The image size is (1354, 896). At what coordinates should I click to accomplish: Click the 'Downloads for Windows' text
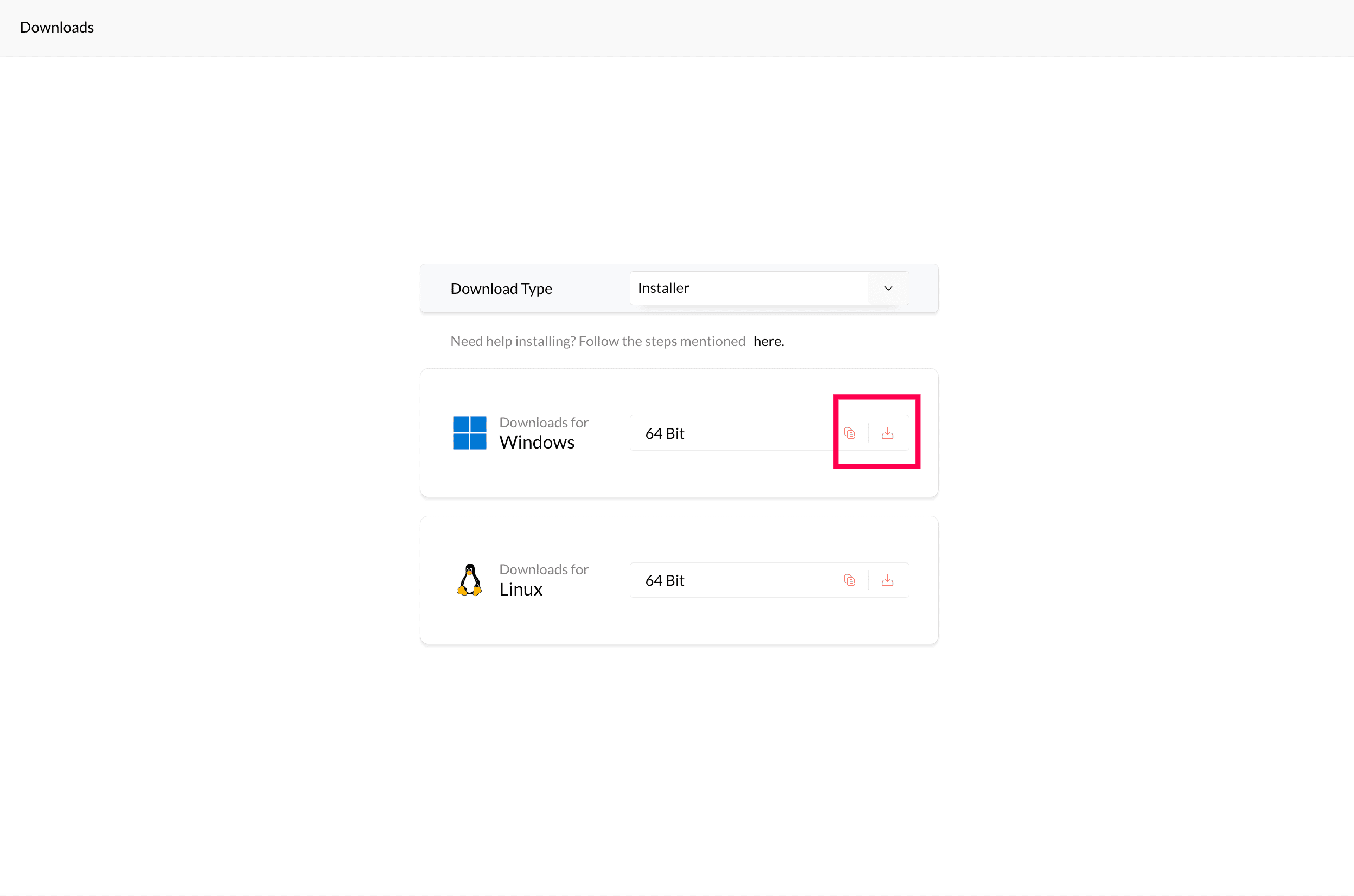[x=543, y=423]
